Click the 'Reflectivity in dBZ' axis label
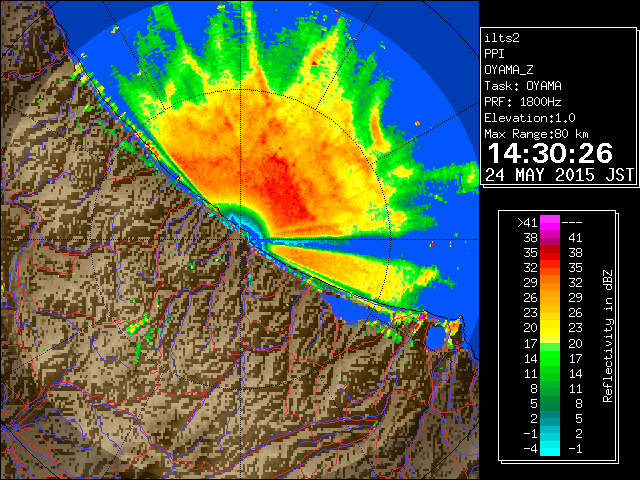Image resolution: width=640 pixels, height=480 pixels. pos(608,336)
